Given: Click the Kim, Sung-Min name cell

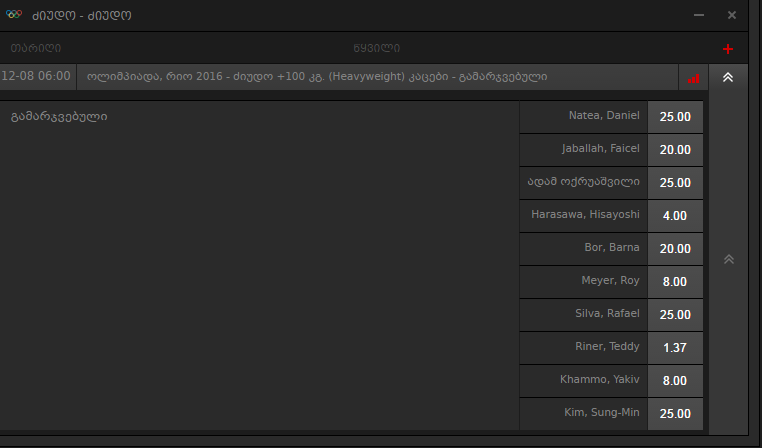Looking at the screenshot, I should [x=584, y=414].
